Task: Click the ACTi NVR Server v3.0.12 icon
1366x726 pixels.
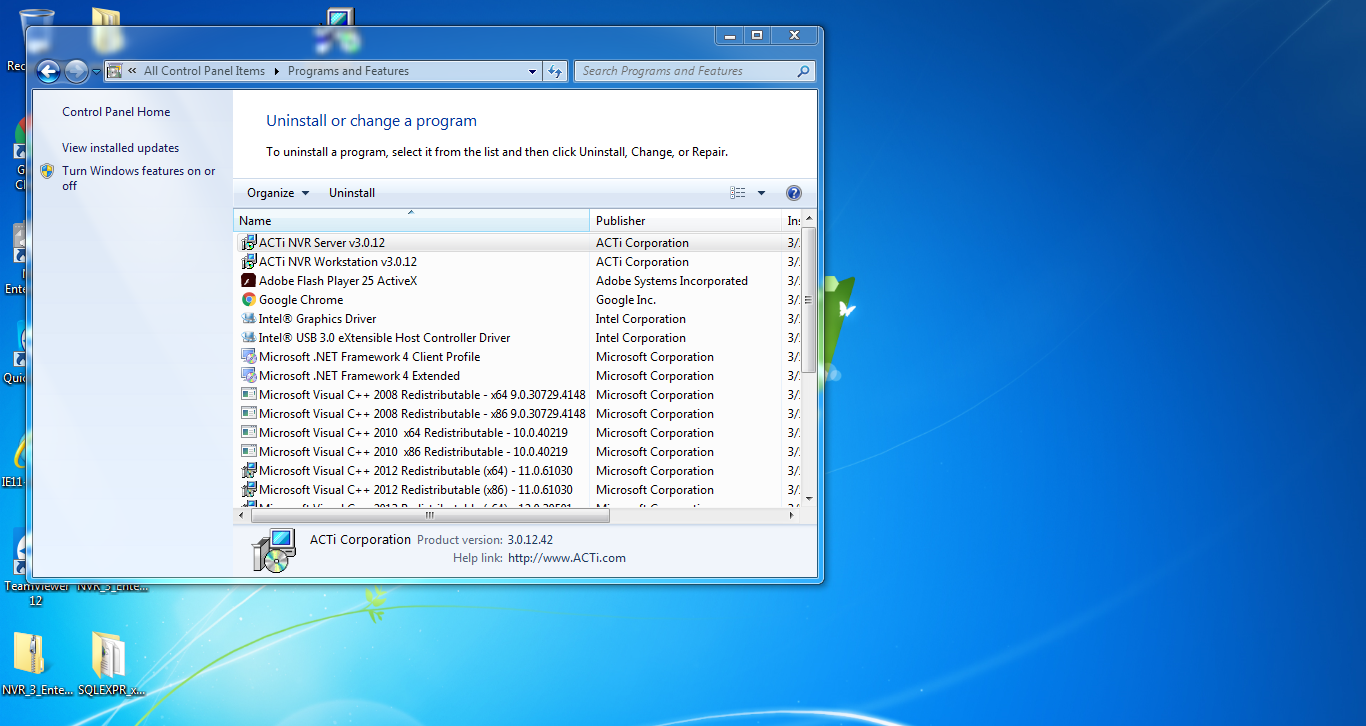Action: pos(249,243)
